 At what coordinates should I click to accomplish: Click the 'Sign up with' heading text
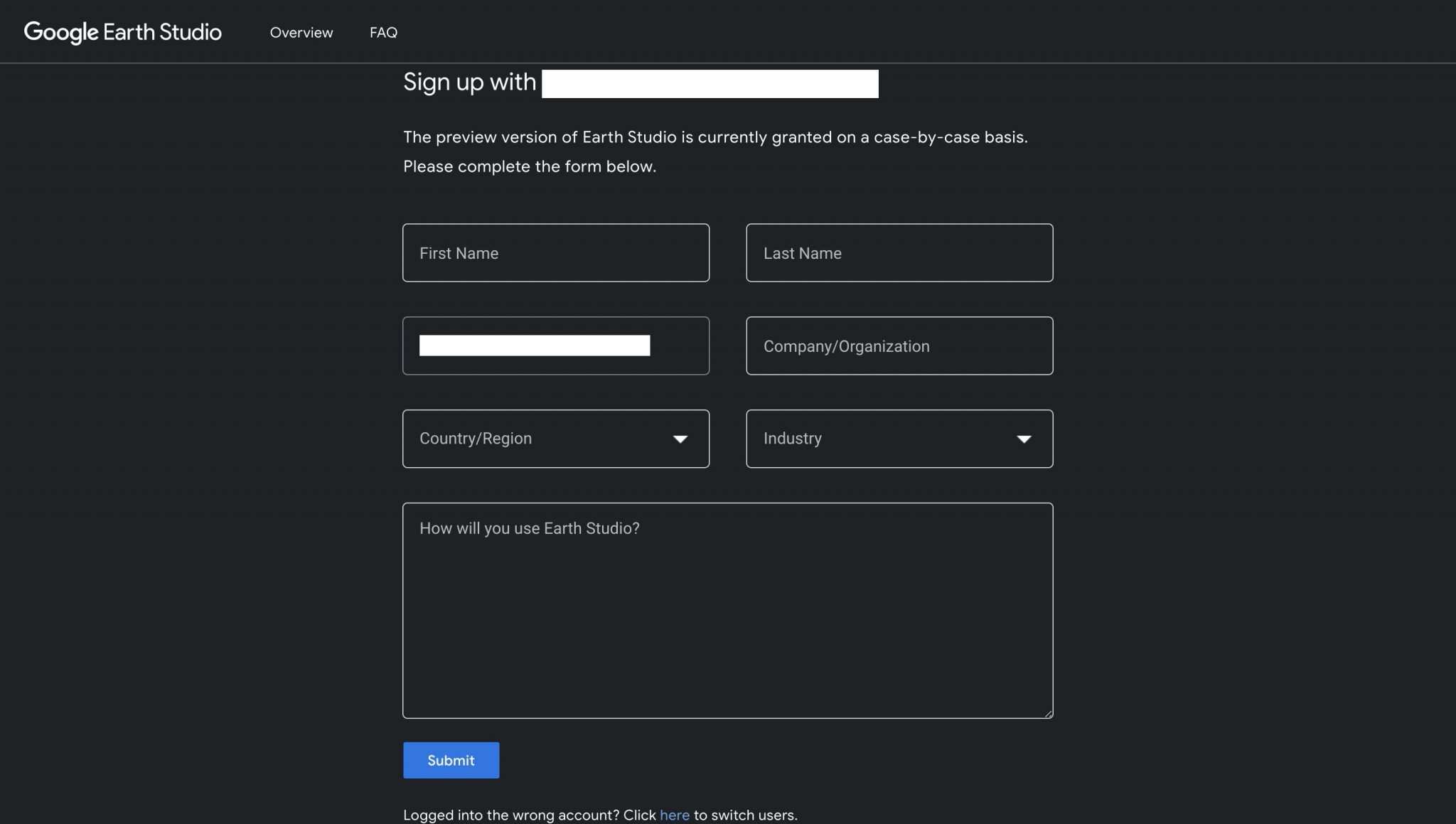(469, 82)
